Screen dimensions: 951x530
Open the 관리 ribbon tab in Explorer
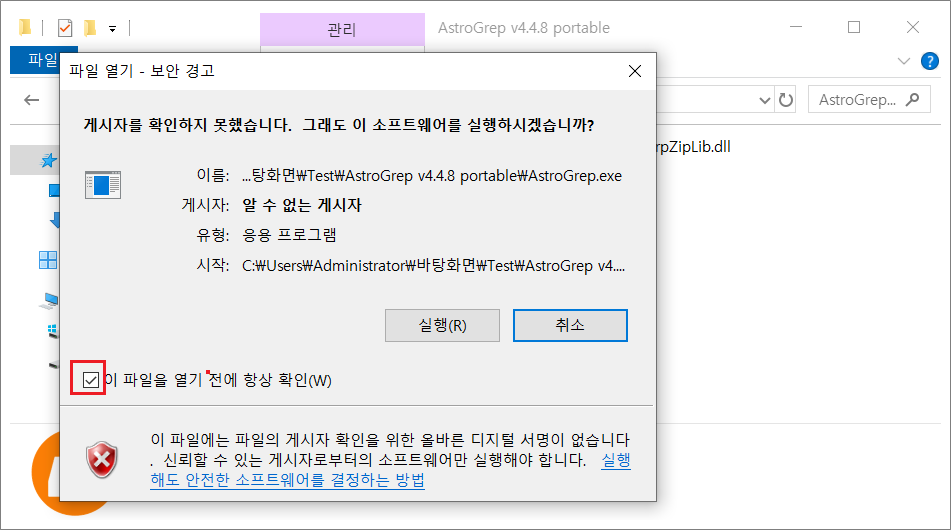pos(342,29)
